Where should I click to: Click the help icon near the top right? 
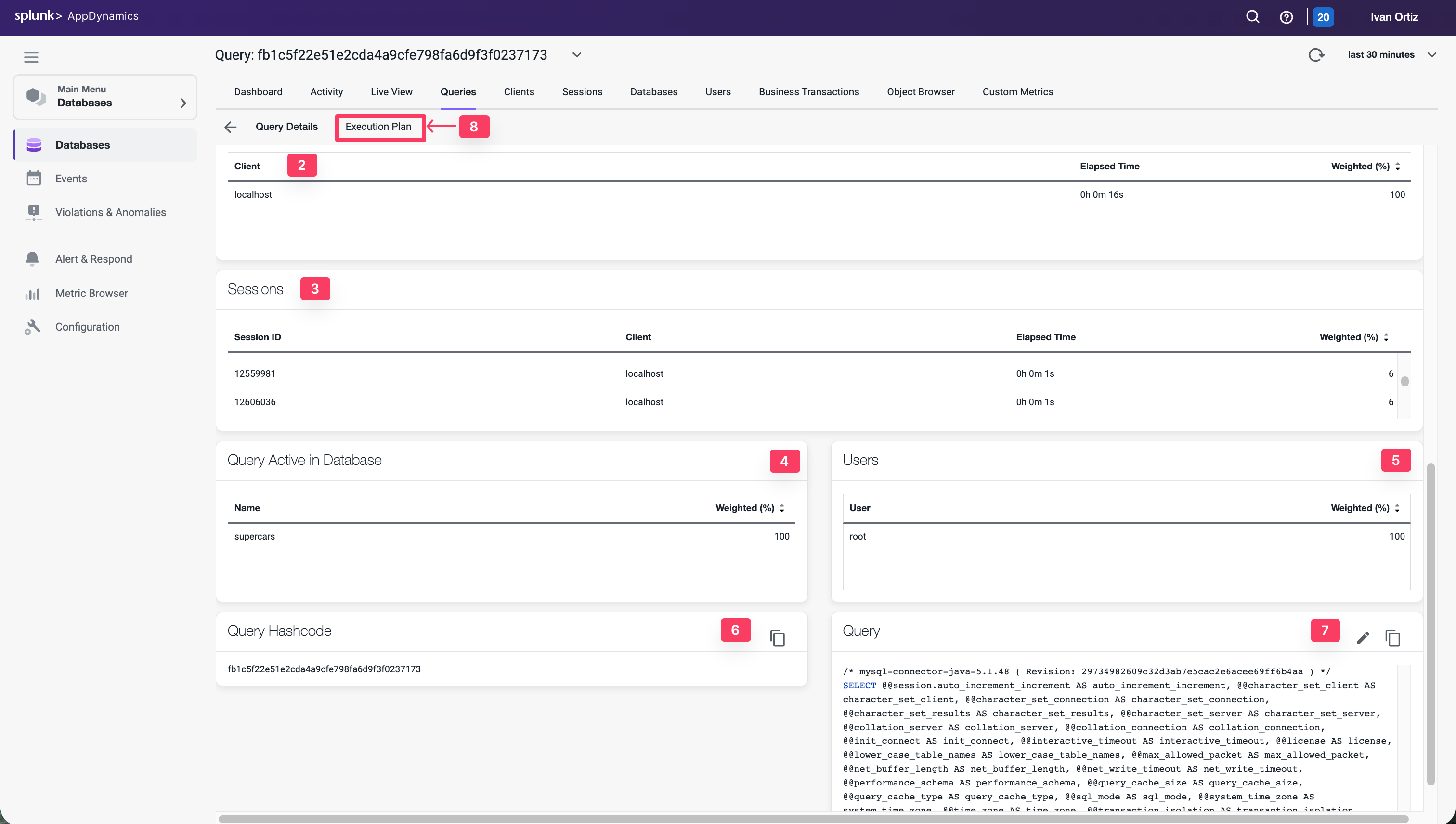coord(1286,16)
